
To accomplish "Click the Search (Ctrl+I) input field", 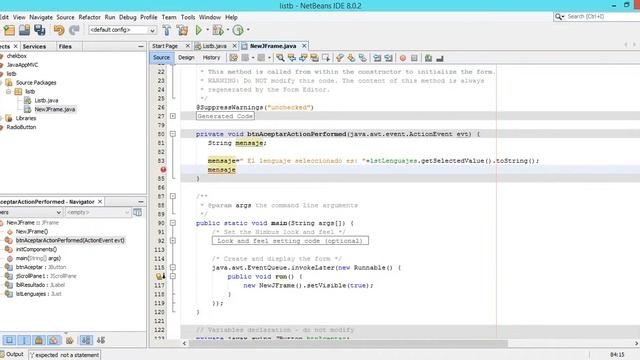I will (x=602, y=17).
